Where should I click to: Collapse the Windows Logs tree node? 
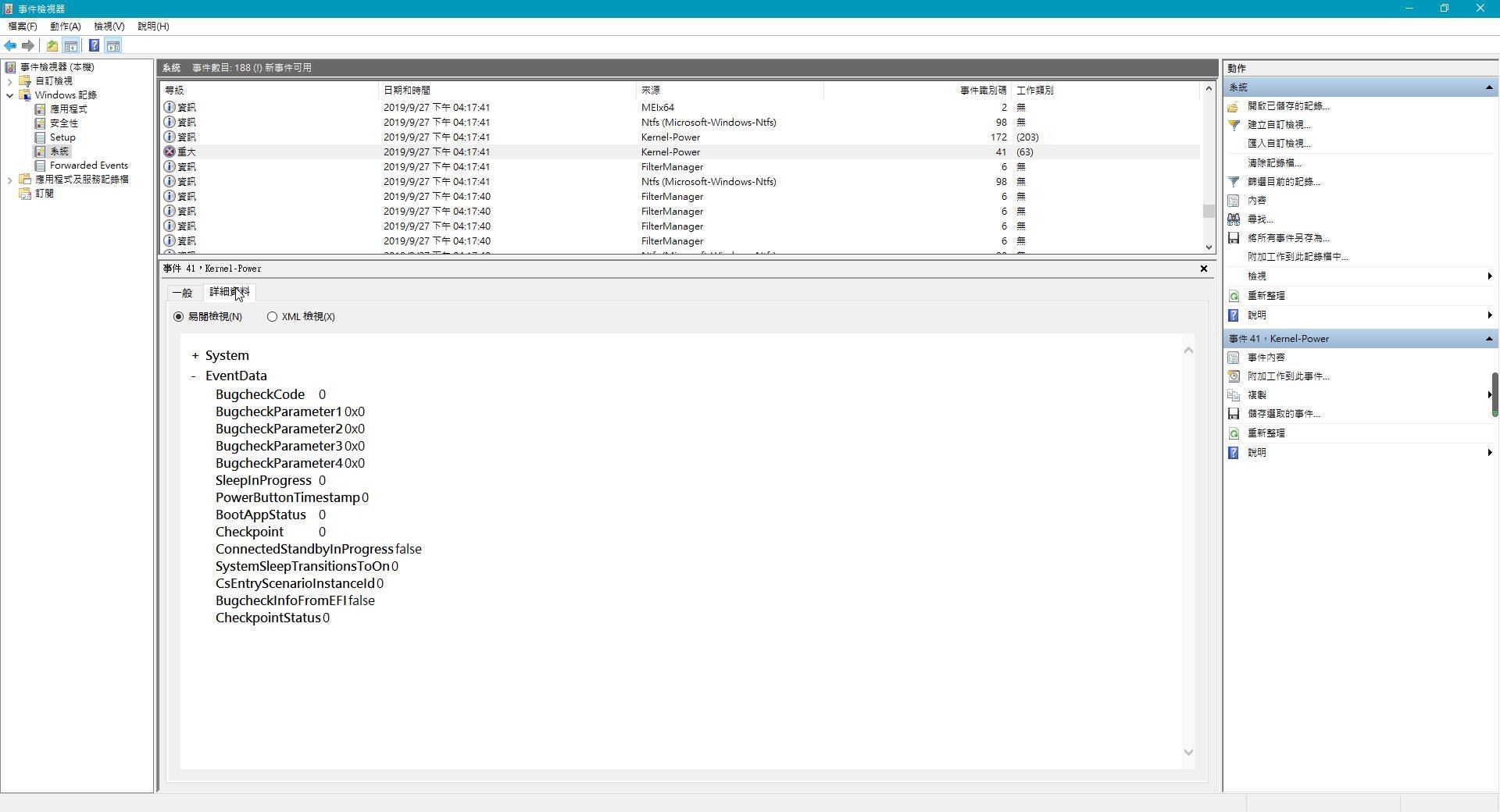[9, 95]
